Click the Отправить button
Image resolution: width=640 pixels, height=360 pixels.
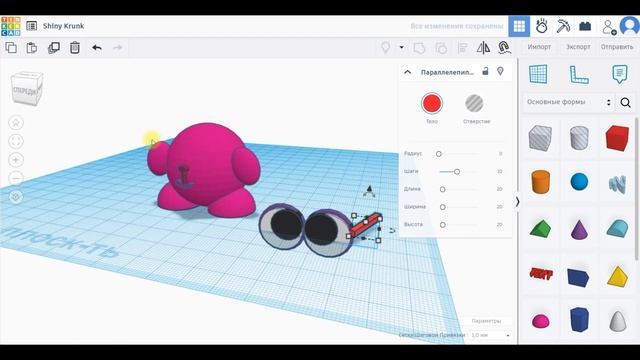[x=617, y=47]
